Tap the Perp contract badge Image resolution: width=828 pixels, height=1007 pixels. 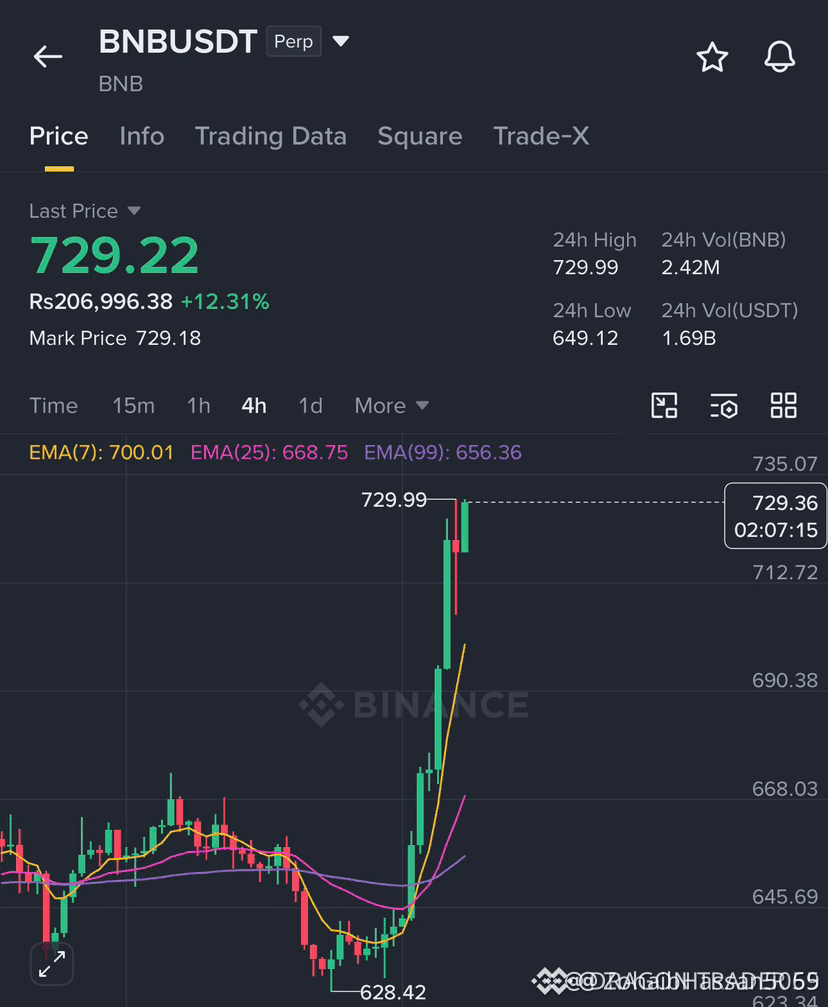click(x=294, y=42)
